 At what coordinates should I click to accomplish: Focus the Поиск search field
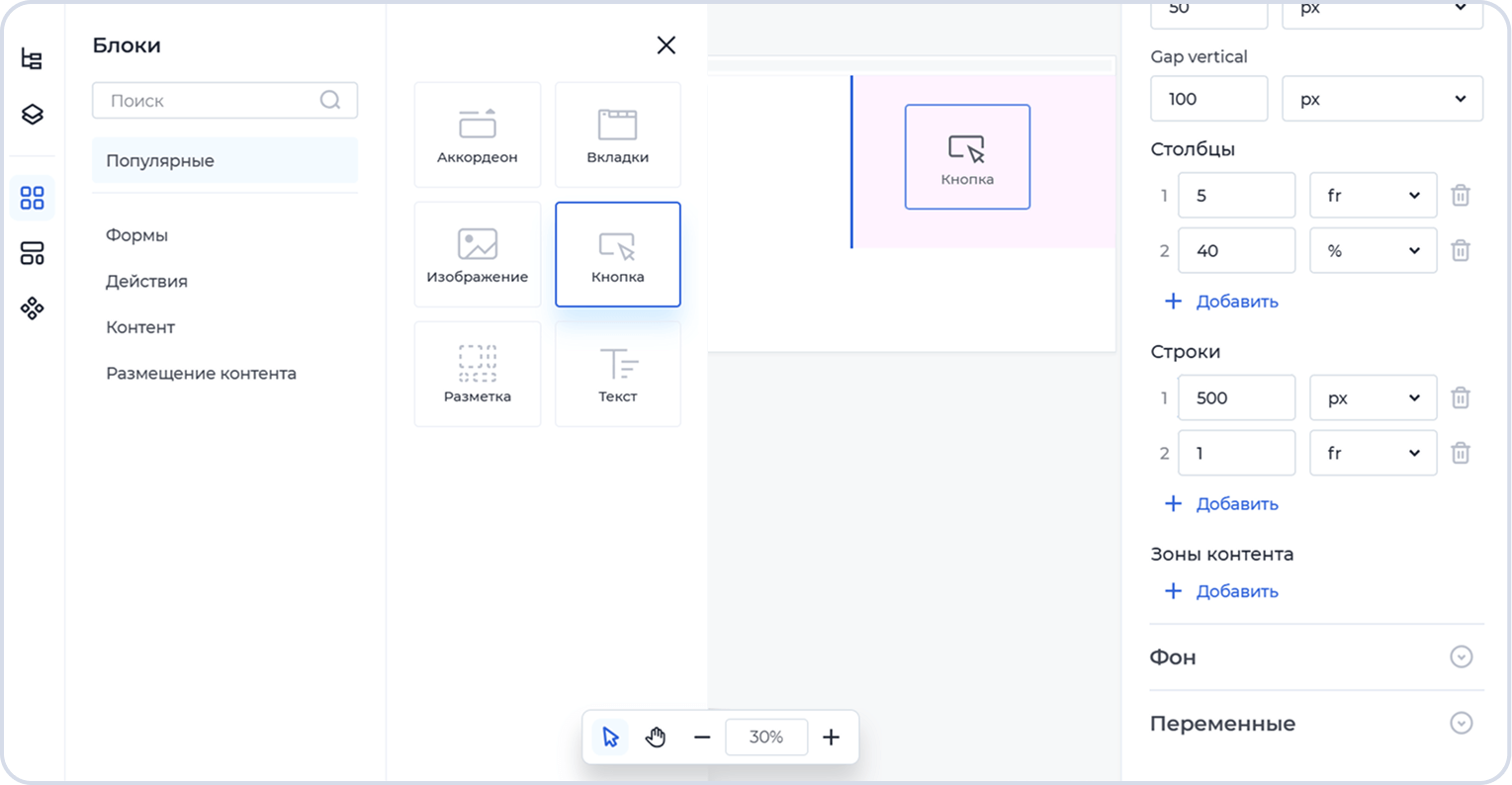[x=224, y=100]
